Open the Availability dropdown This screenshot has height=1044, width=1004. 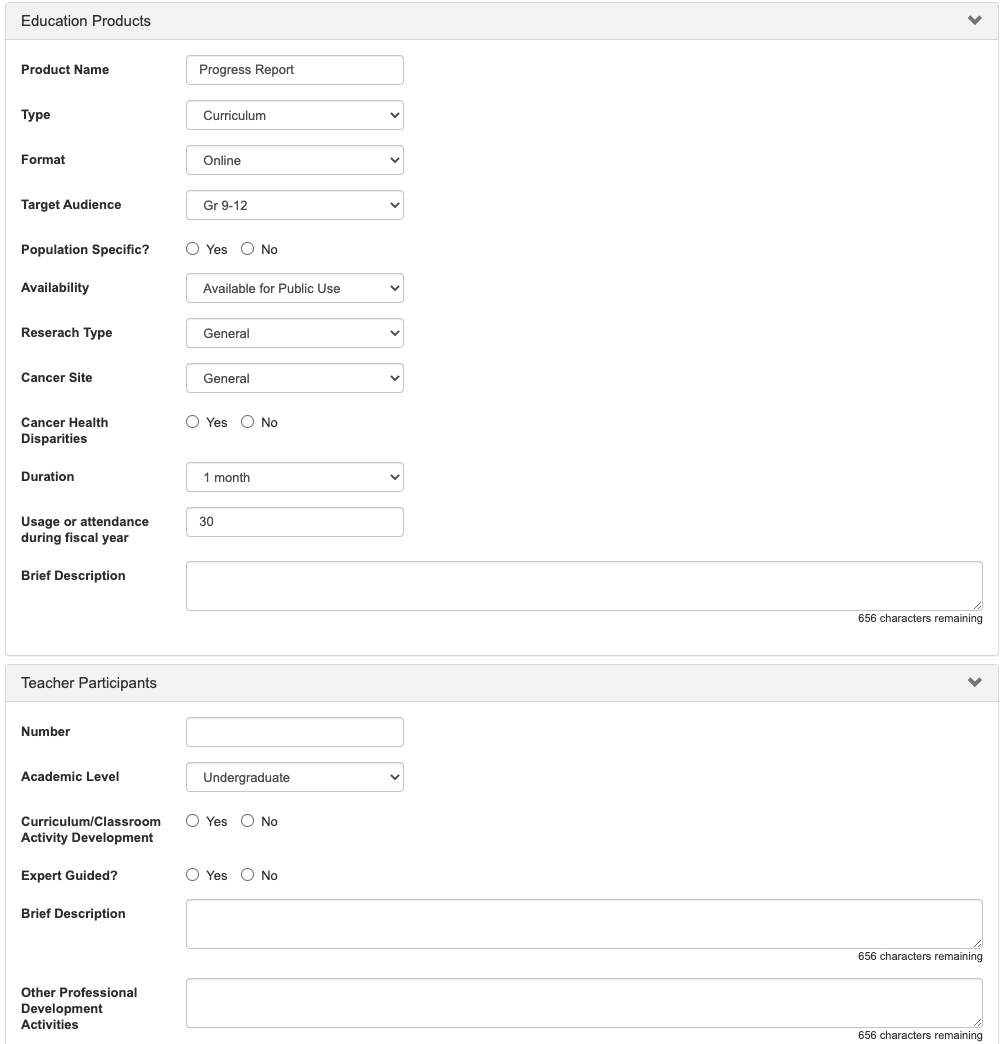tap(295, 288)
